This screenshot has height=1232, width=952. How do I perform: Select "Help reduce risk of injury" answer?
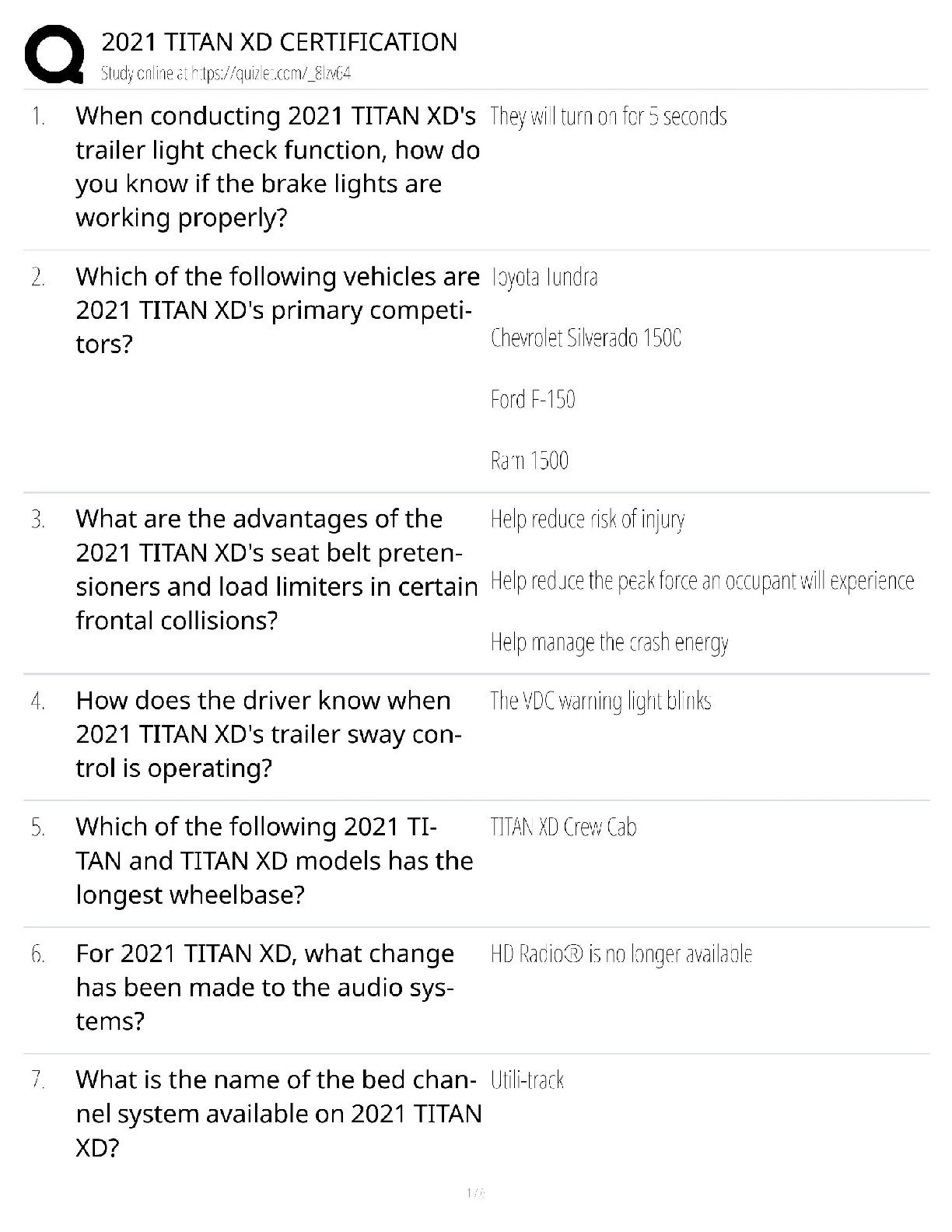coord(587,520)
